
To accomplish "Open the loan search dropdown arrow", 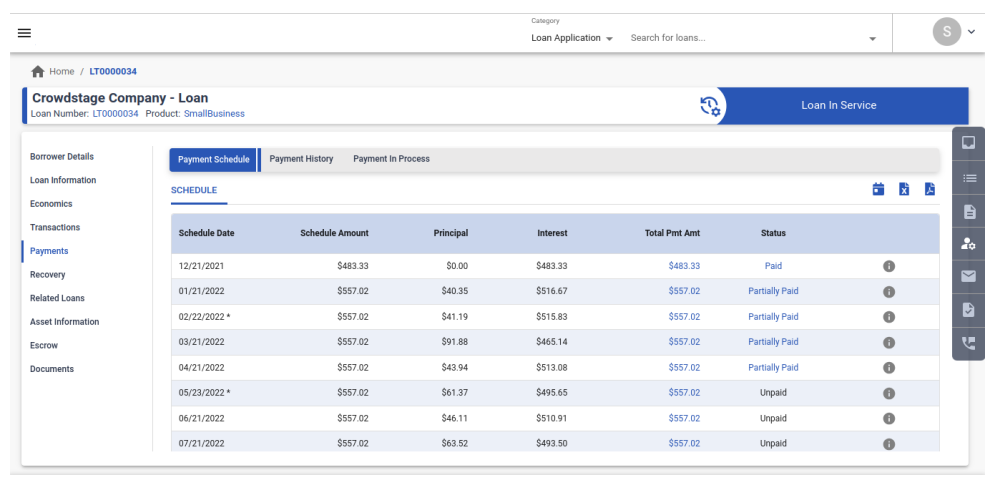I will tap(872, 39).
